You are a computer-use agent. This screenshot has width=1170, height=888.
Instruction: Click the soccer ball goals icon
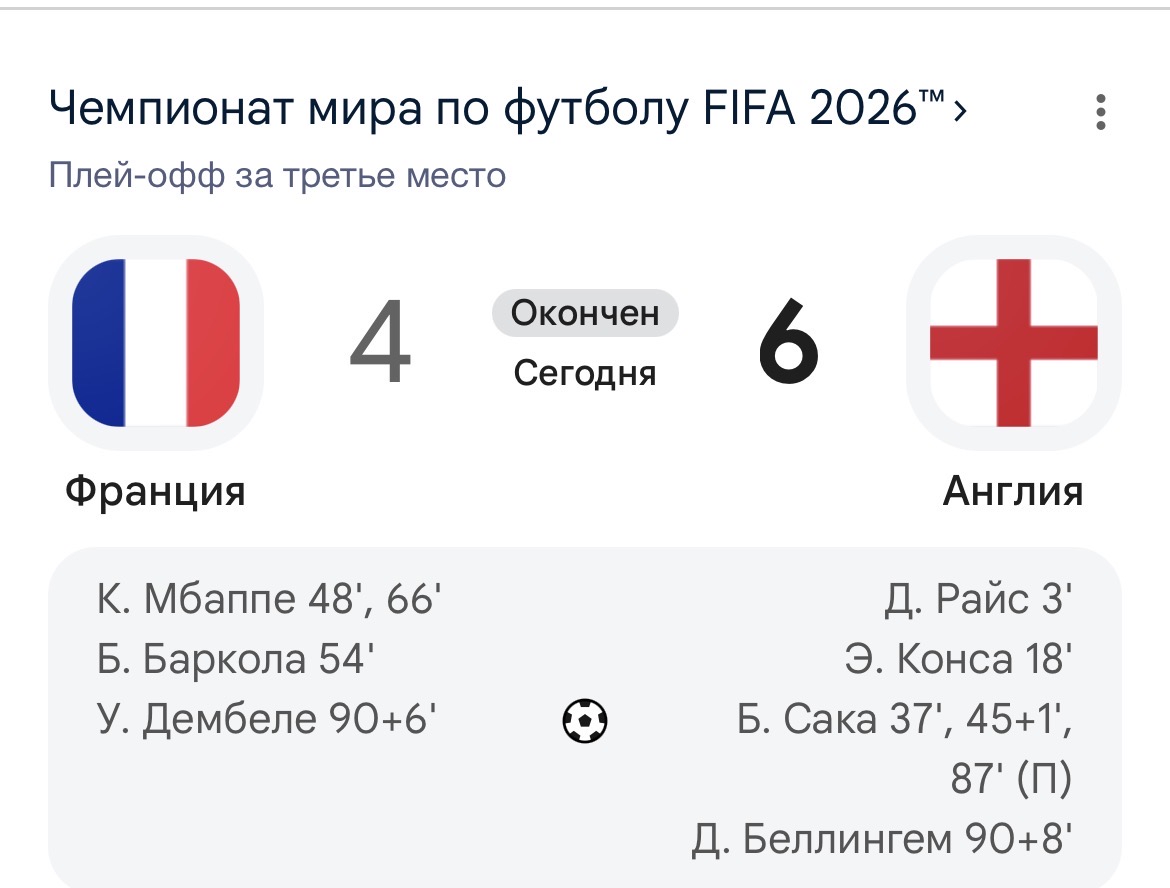click(x=585, y=721)
